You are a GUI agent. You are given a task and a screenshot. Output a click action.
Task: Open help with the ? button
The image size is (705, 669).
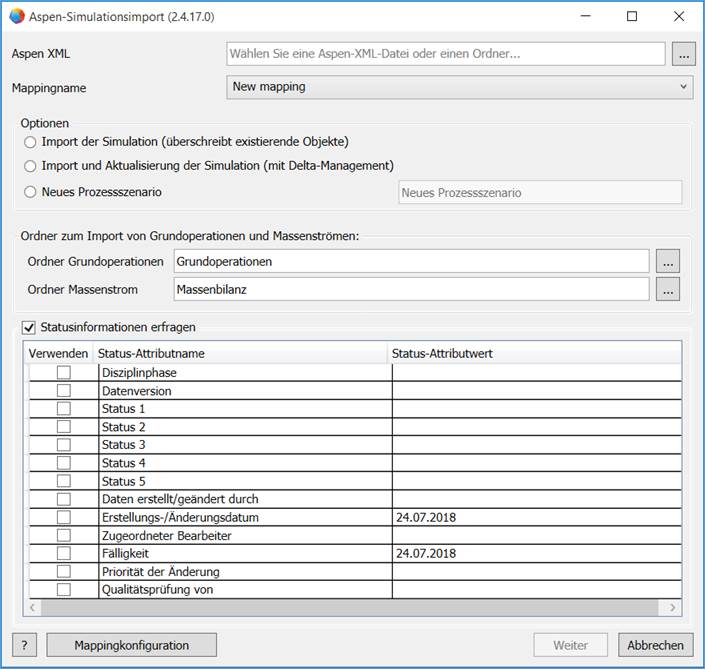24,645
